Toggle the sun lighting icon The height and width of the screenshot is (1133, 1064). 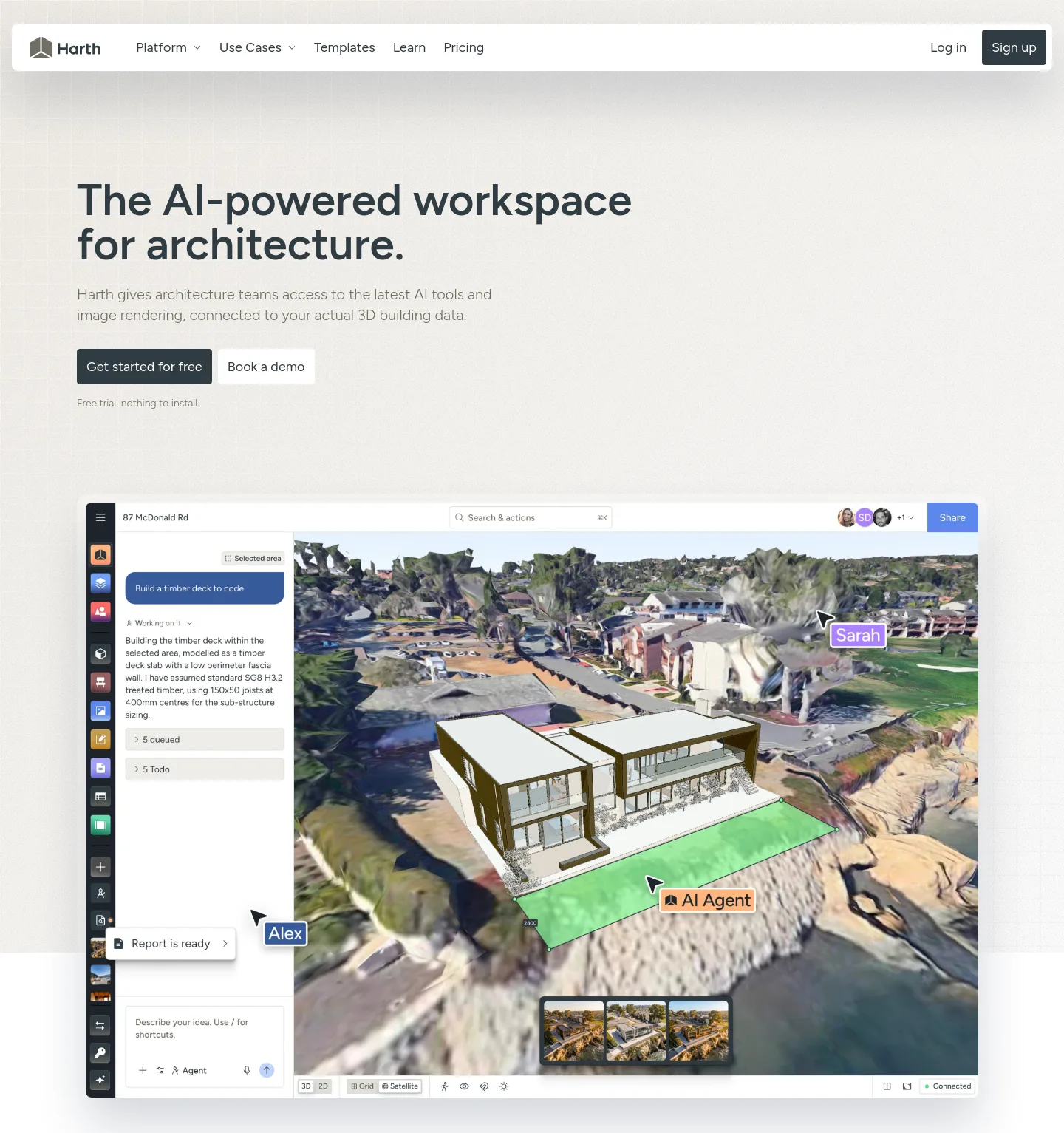click(504, 1086)
